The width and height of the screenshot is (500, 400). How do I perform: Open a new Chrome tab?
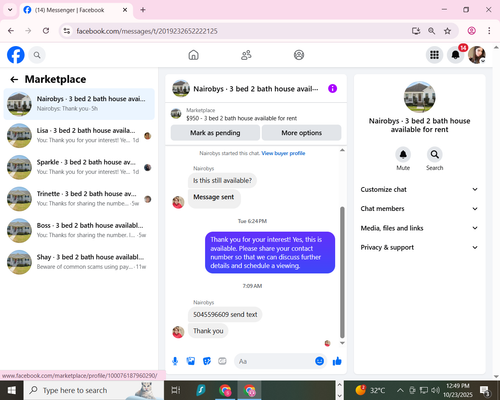pyautogui.click(x=143, y=10)
